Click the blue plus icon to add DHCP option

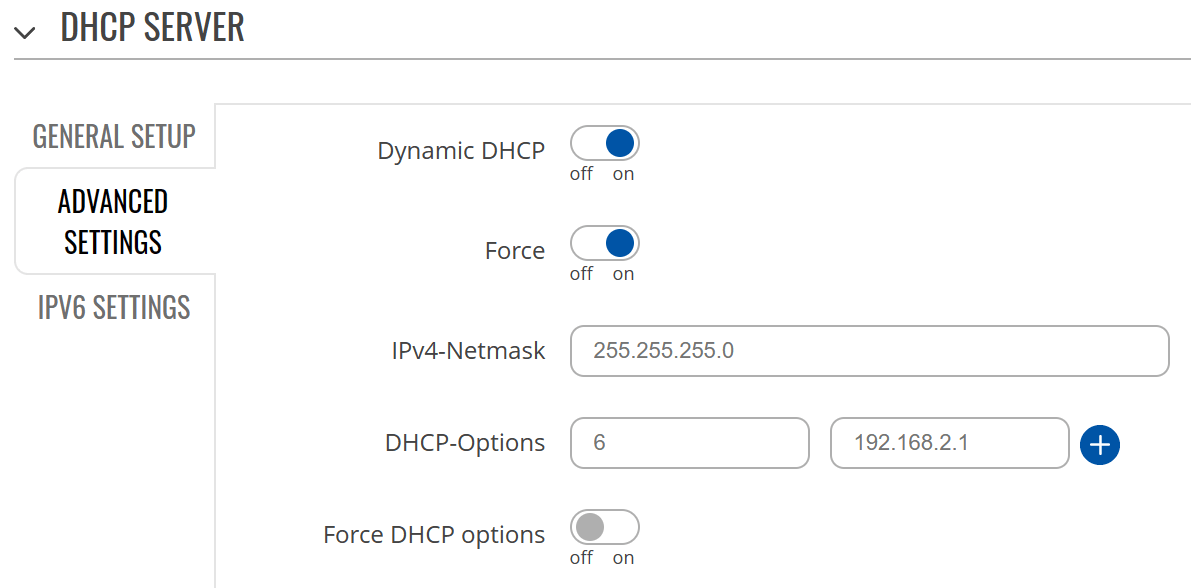[x=1100, y=444]
